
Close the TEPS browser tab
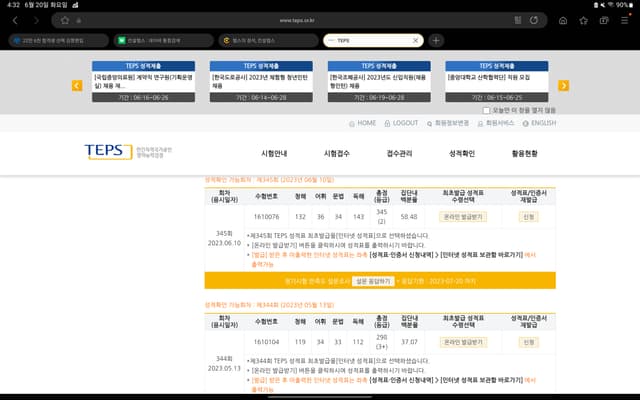pos(415,40)
